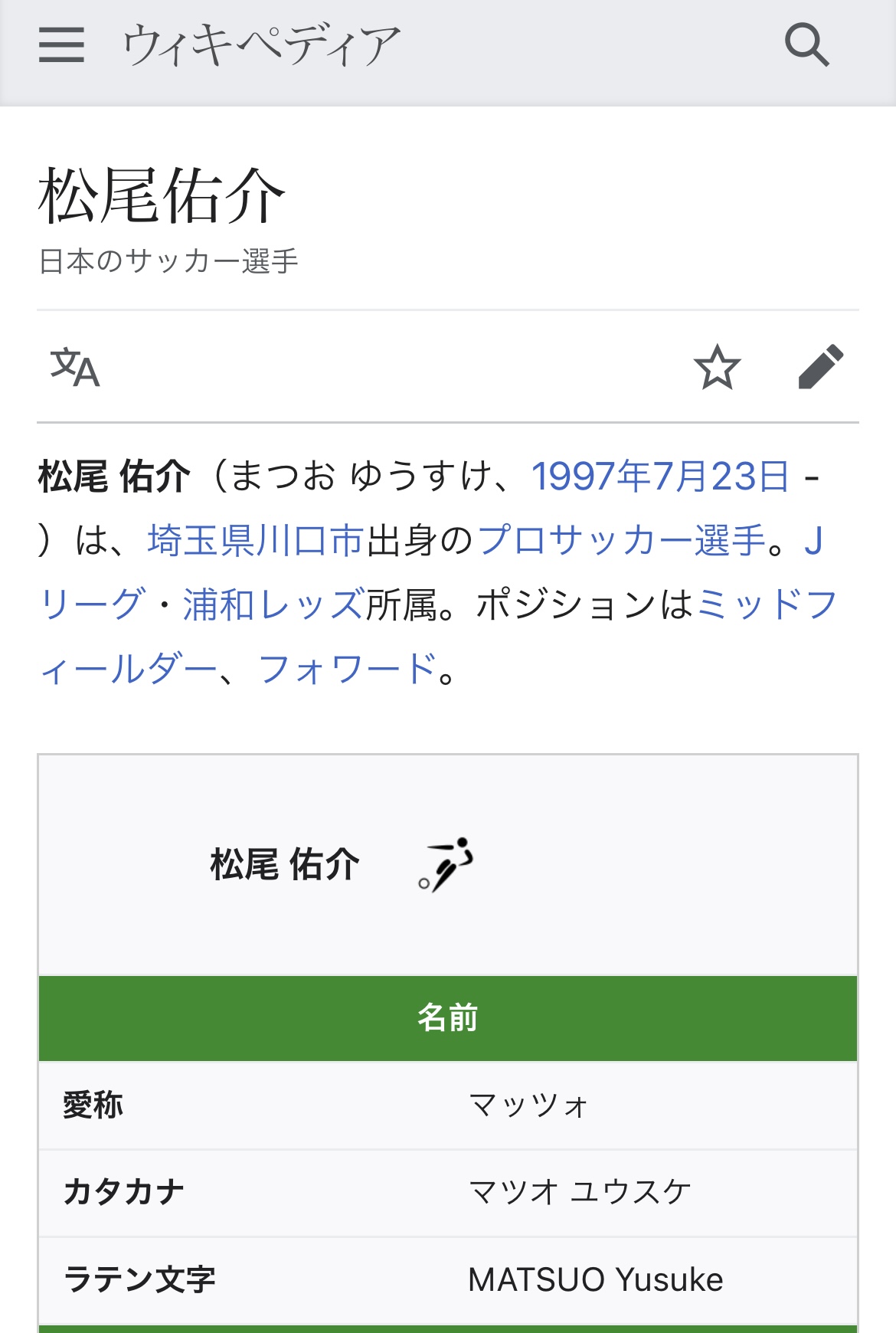Open the プロサッカー選手 link
The height and width of the screenshot is (1333, 896).
[622, 541]
